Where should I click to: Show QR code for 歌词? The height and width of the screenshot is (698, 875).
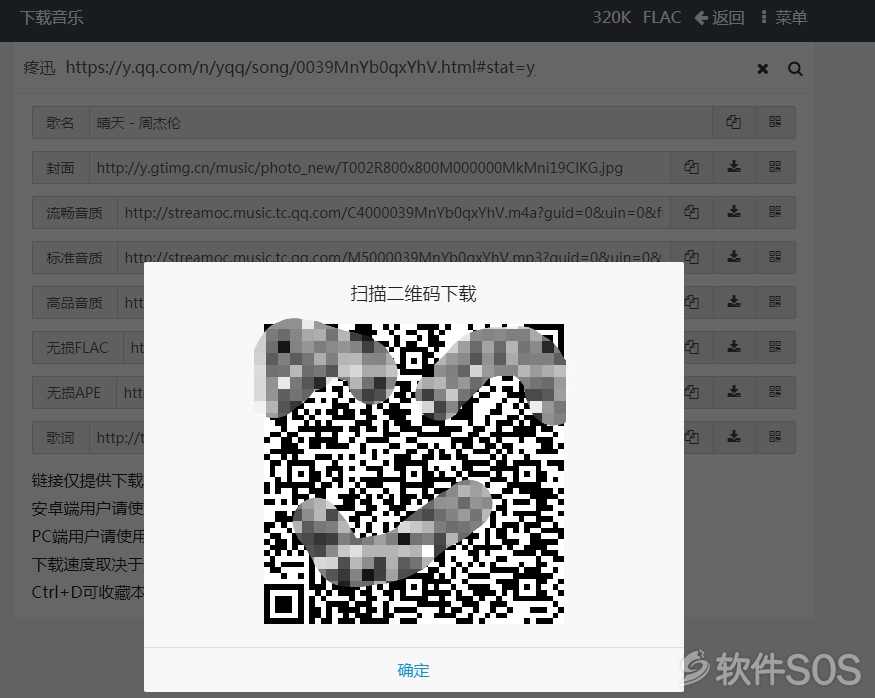pyautogui.click(x=775, y=437)
